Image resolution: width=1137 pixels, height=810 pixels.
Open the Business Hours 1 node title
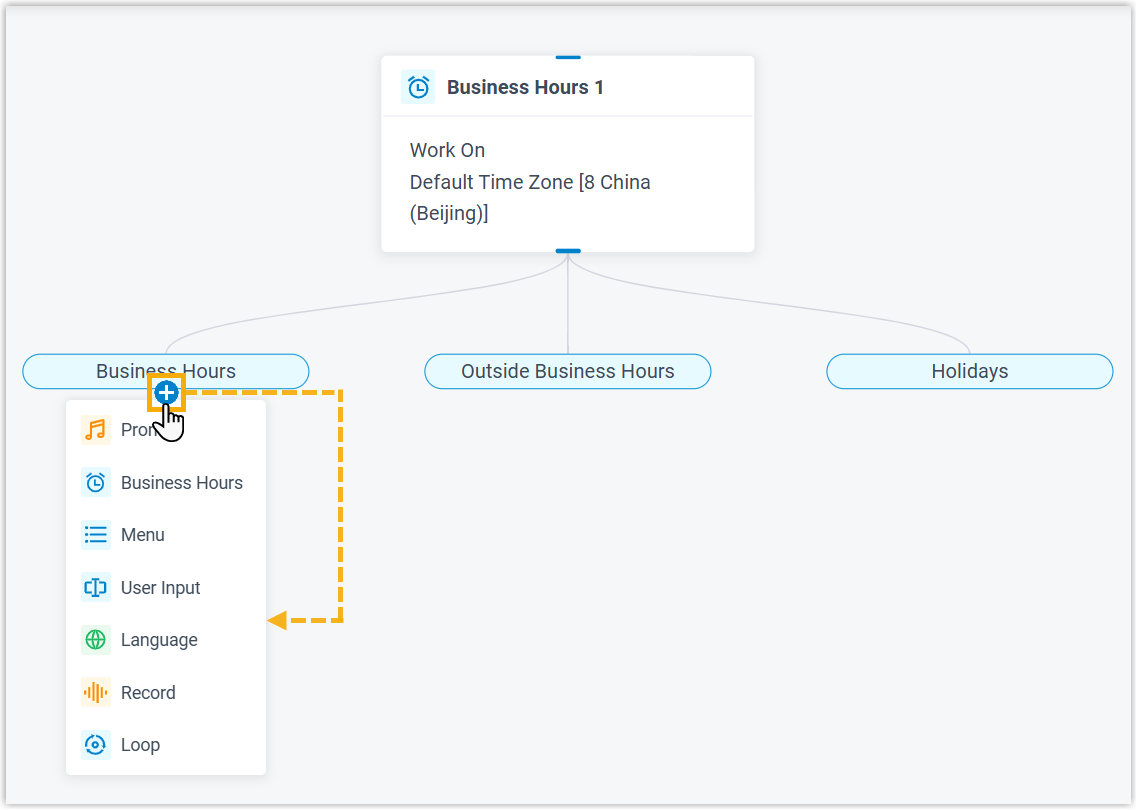point(525,87)
